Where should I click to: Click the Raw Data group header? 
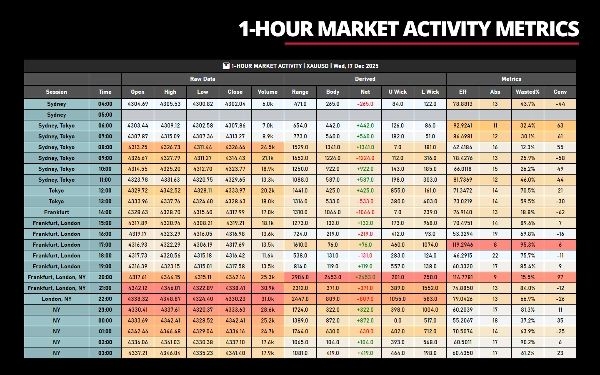203,79
